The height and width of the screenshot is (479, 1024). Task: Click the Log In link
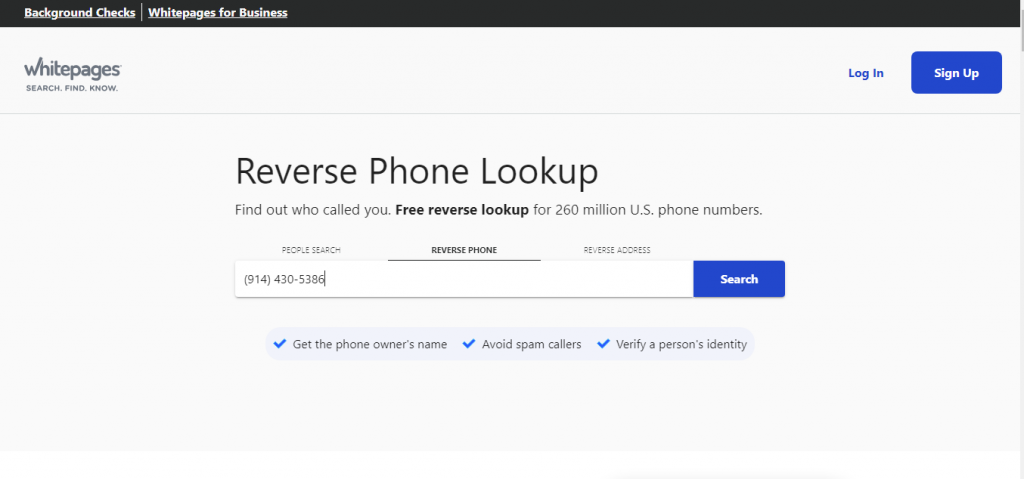865,73
